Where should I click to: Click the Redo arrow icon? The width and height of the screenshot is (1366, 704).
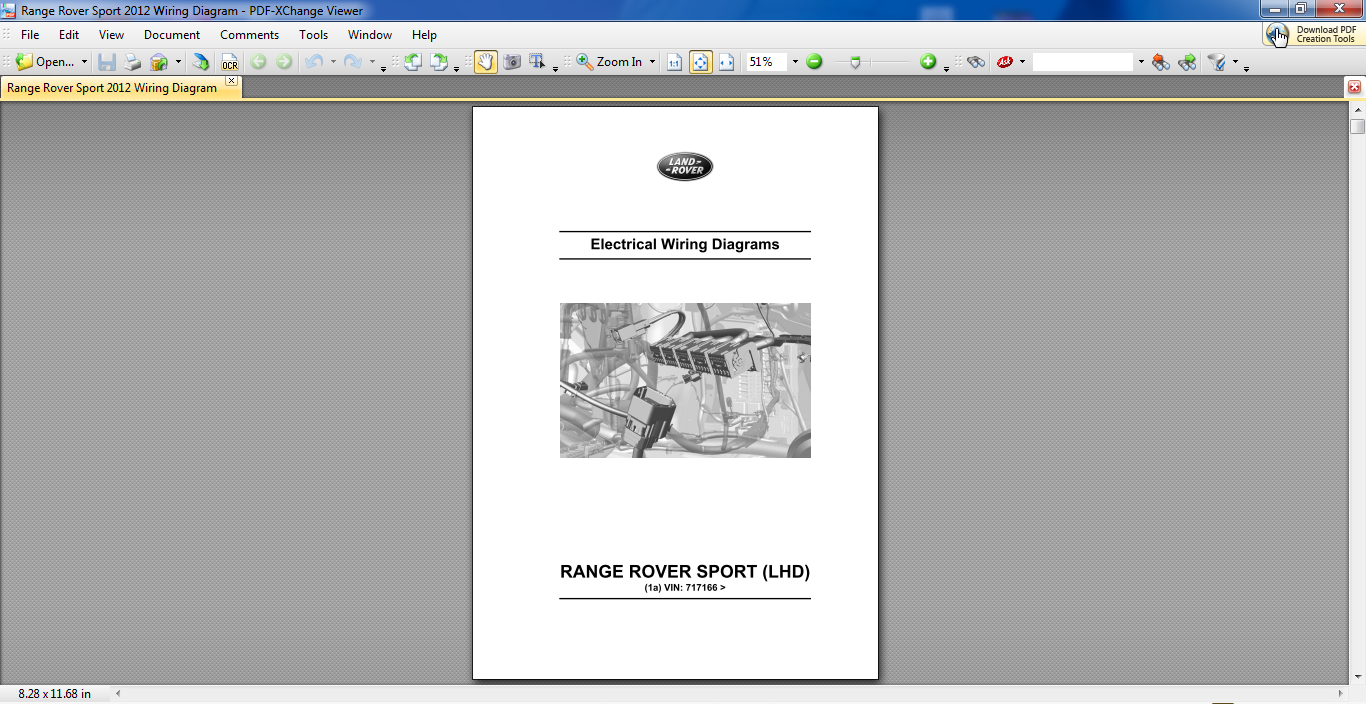click(x=353, y=62)
